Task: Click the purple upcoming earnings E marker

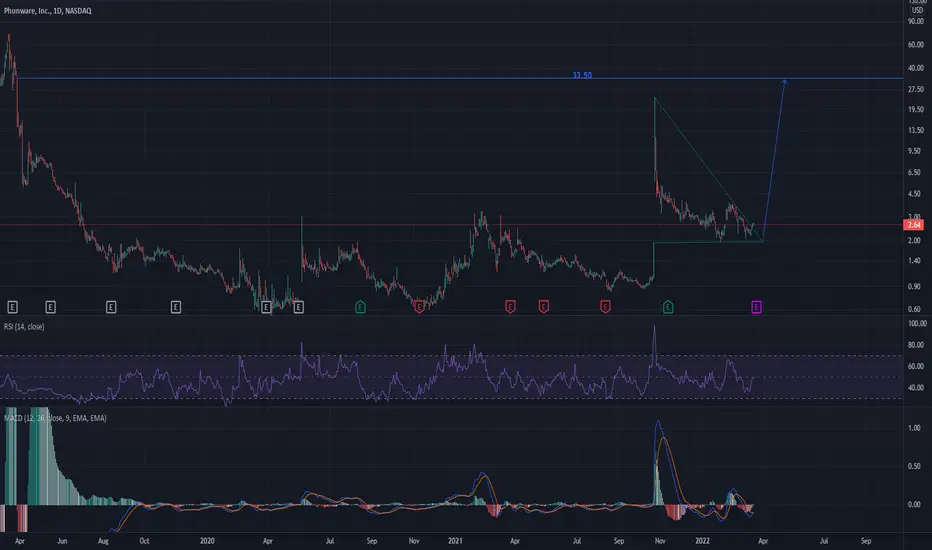Action: tap(756, 307)
